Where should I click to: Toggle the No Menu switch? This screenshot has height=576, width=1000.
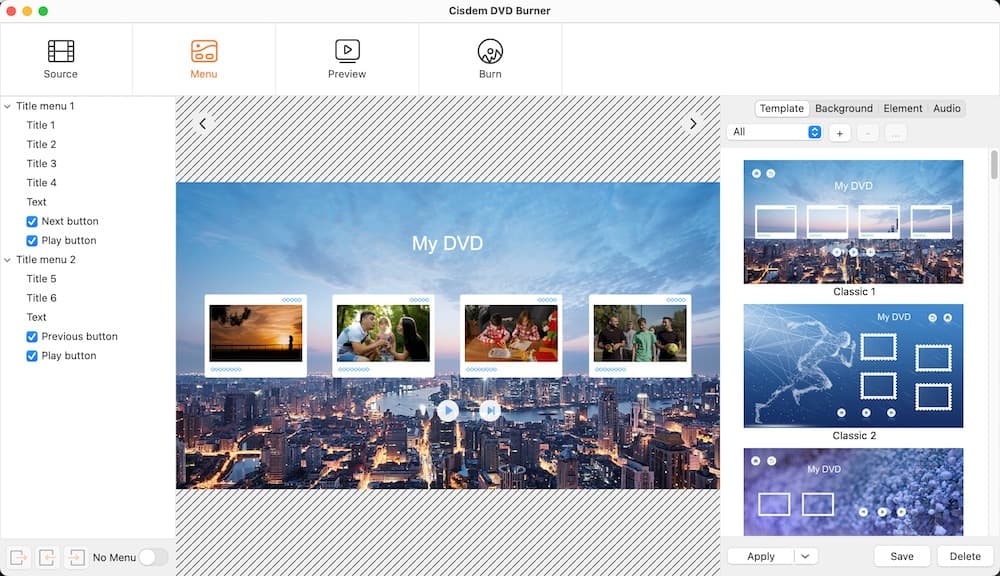tap(153, 557)
